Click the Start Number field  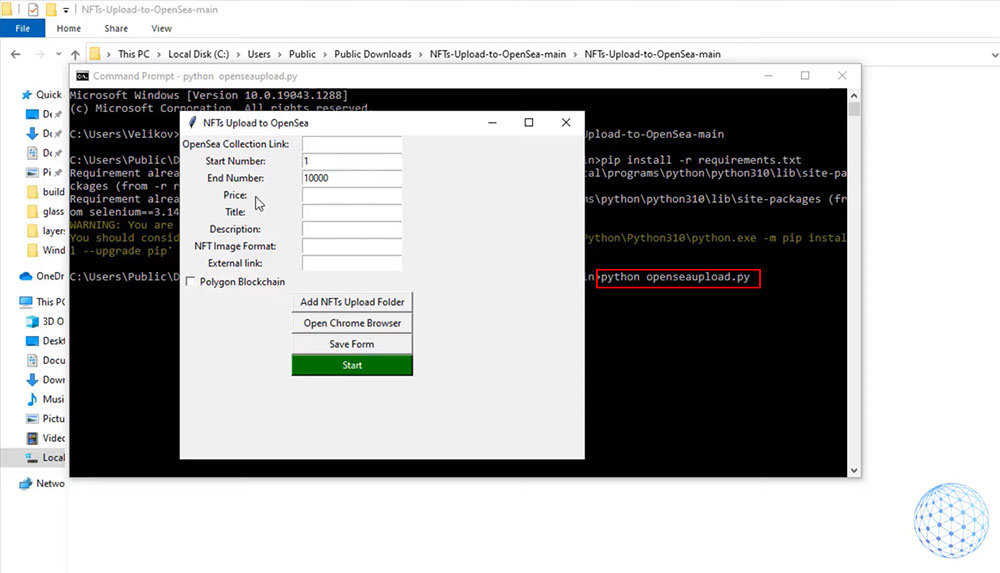click(352, 161)
